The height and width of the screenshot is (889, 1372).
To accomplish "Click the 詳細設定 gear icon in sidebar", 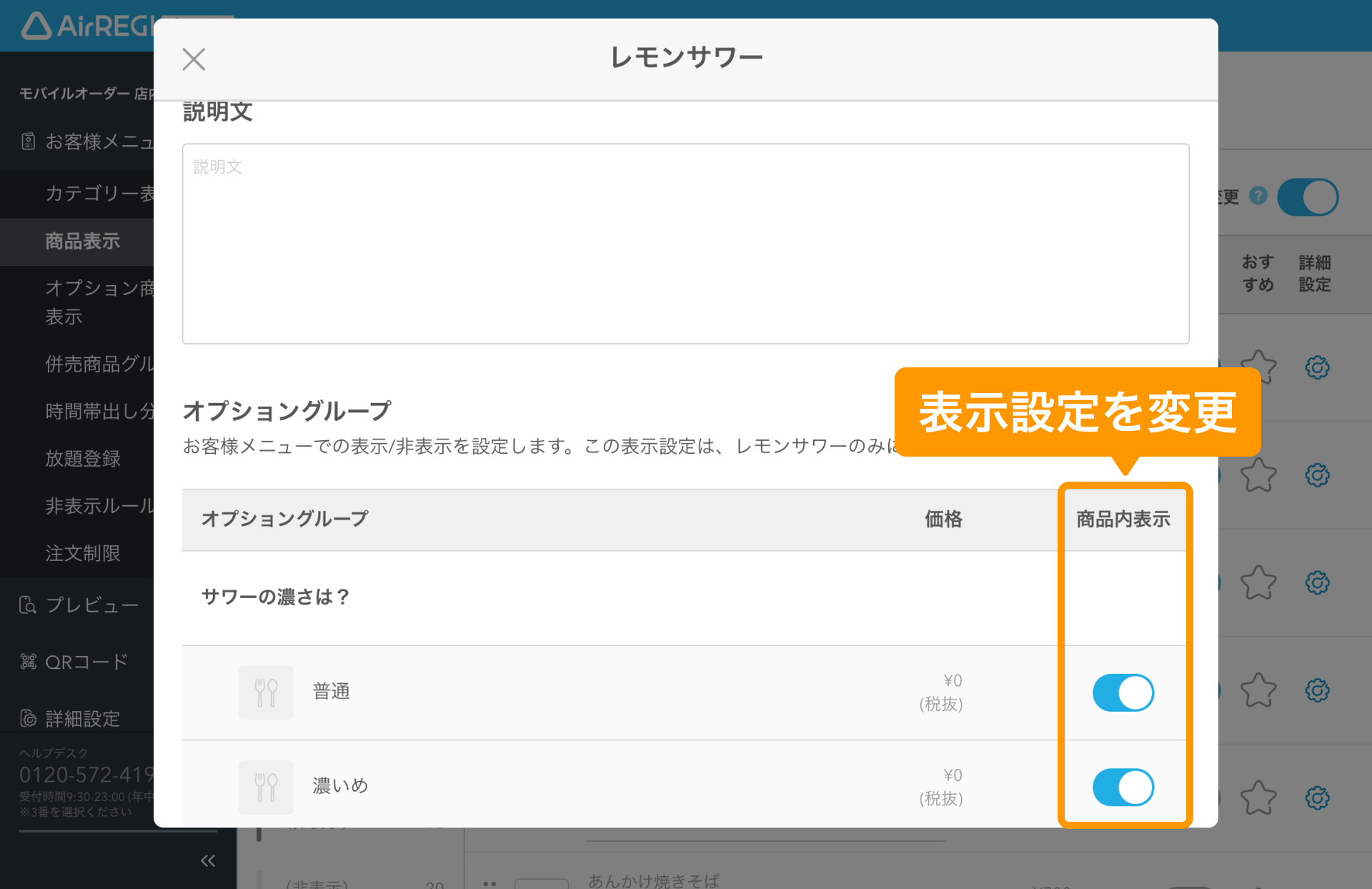I will click(28, 718).
